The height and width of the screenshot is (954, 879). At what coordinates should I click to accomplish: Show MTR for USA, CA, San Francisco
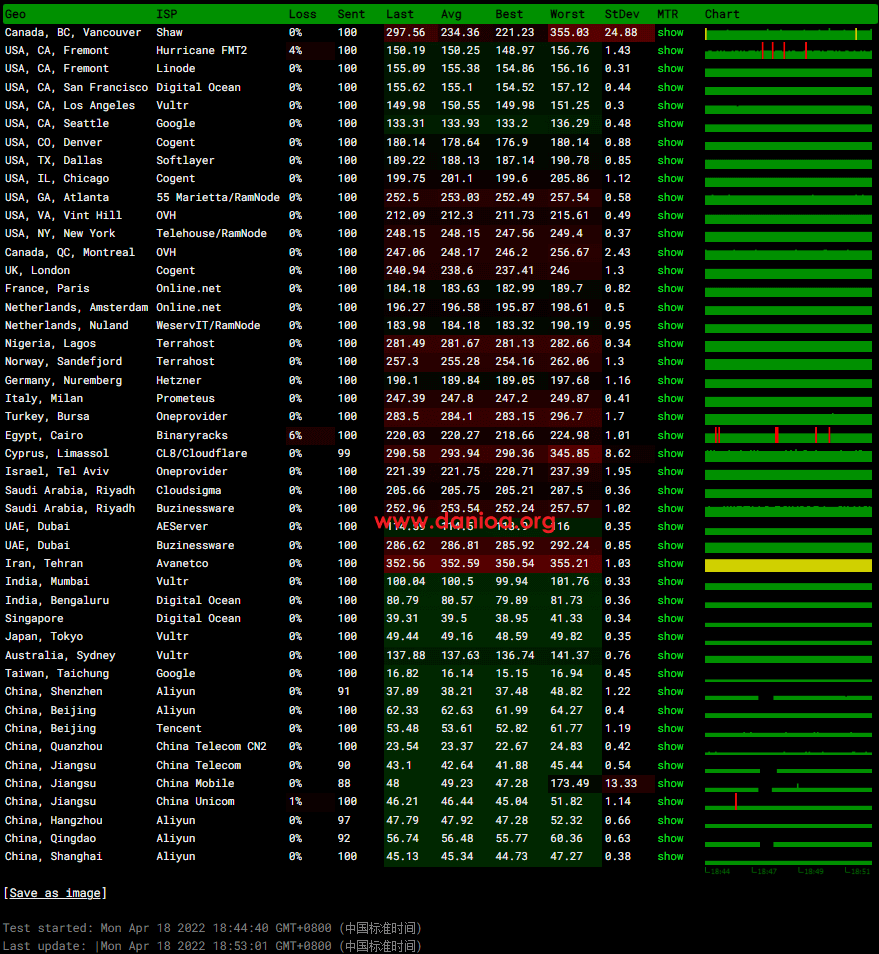[x=670, y=87]
